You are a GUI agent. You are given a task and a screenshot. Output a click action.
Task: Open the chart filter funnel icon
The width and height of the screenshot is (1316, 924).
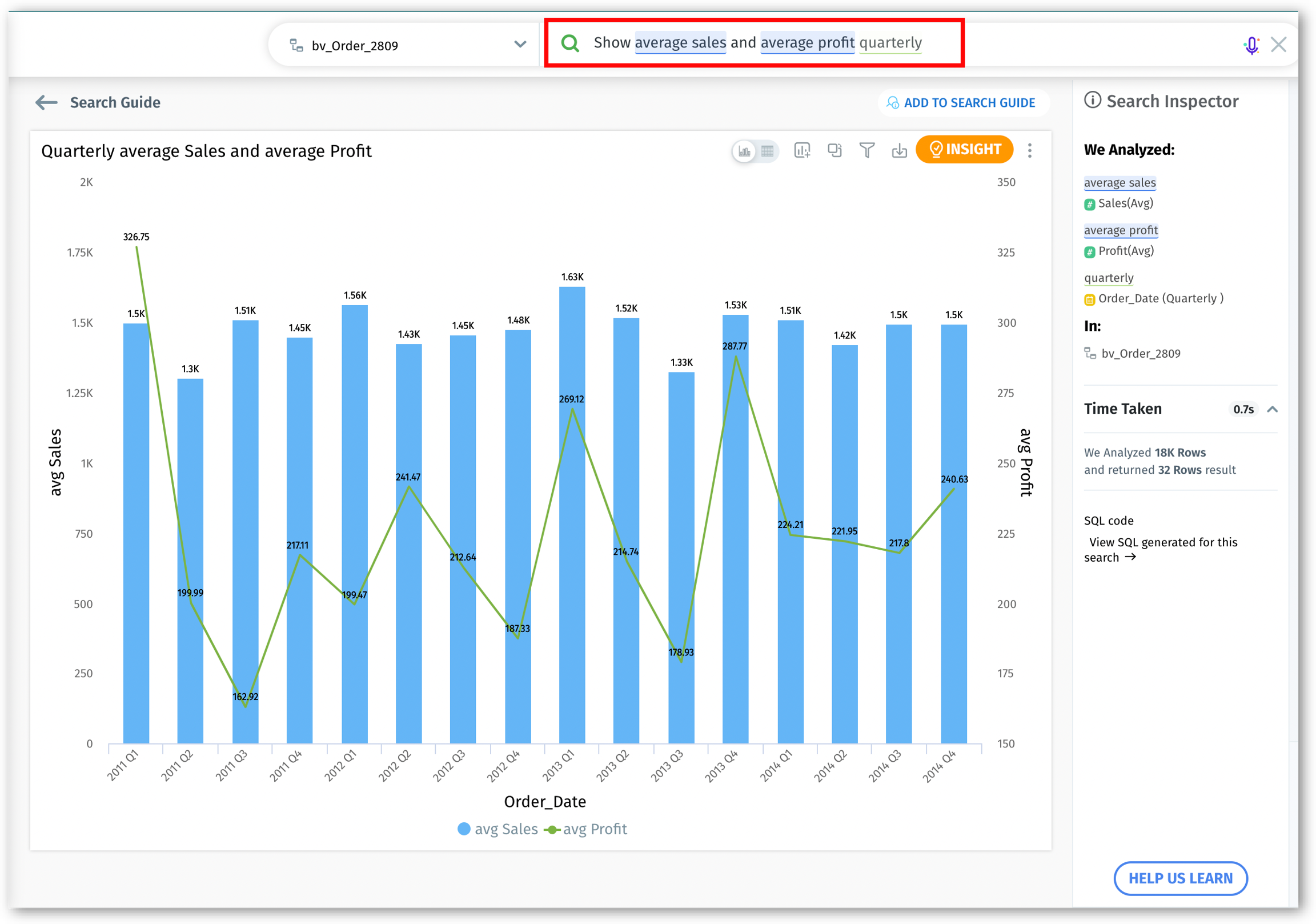pyautogui.click(x=866, y=150)
